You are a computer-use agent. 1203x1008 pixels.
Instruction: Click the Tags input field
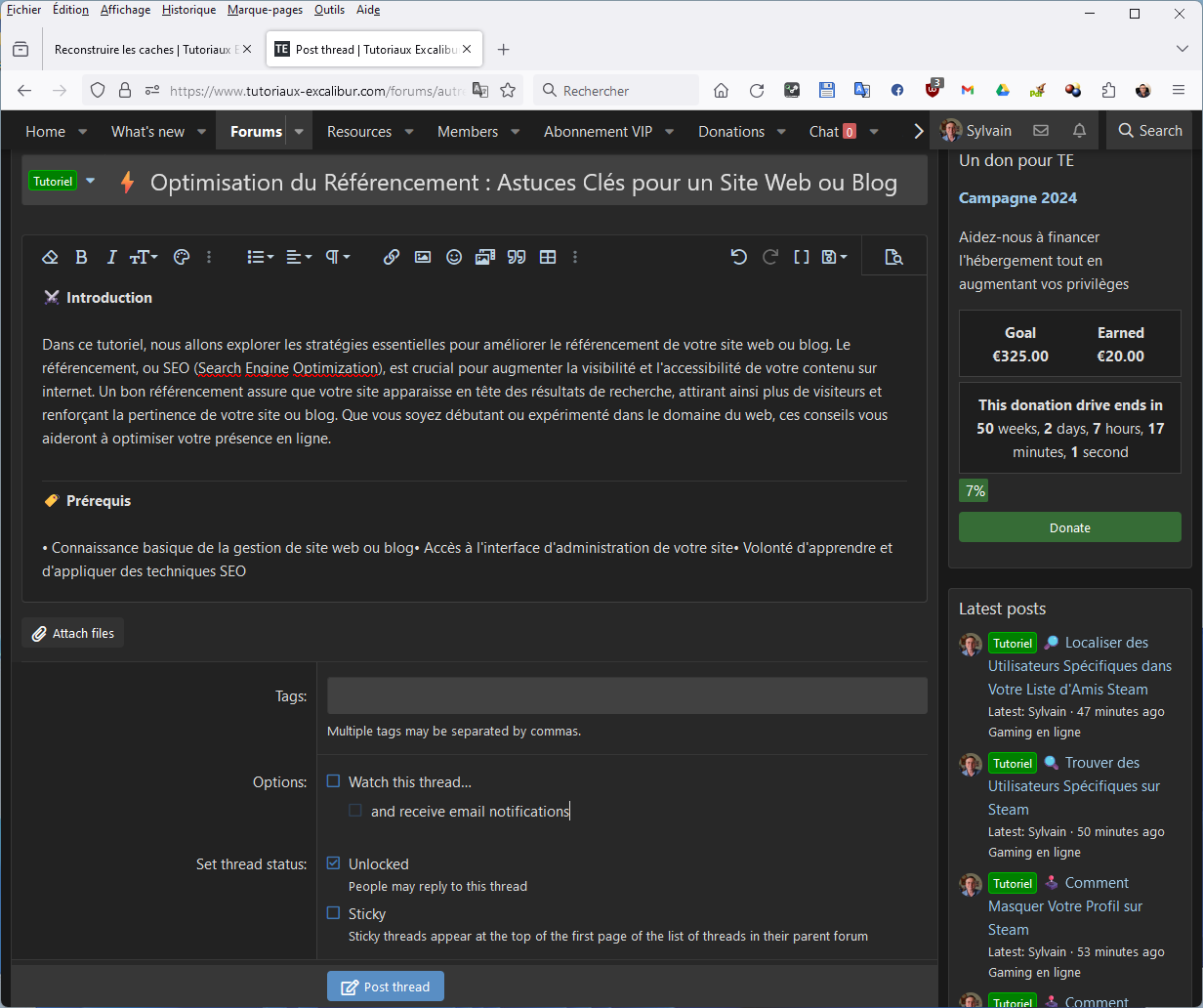click(x=627, y=695)
